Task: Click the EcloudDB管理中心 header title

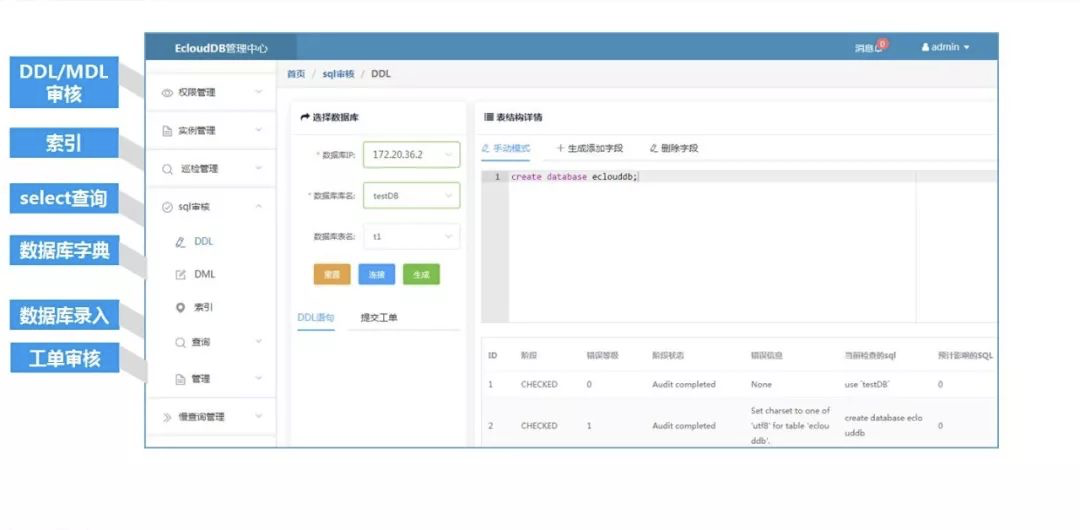Action: click(221, 48)
